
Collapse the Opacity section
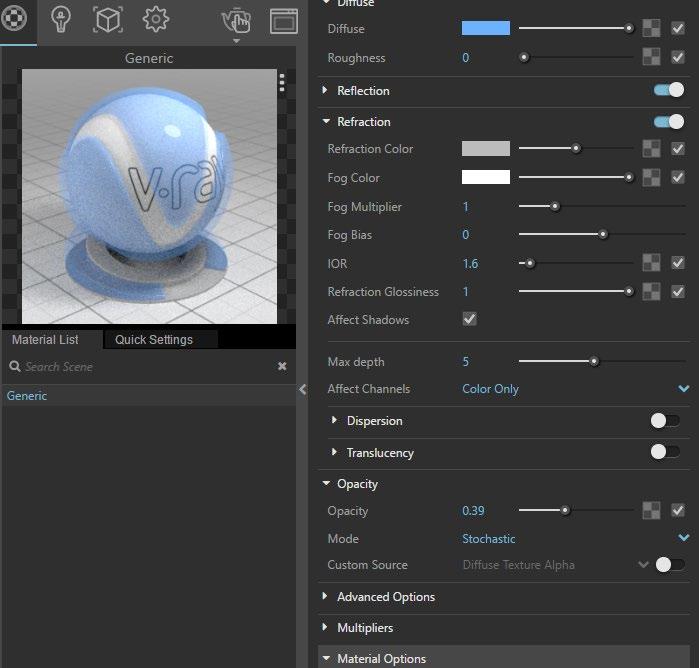[326, 483]
